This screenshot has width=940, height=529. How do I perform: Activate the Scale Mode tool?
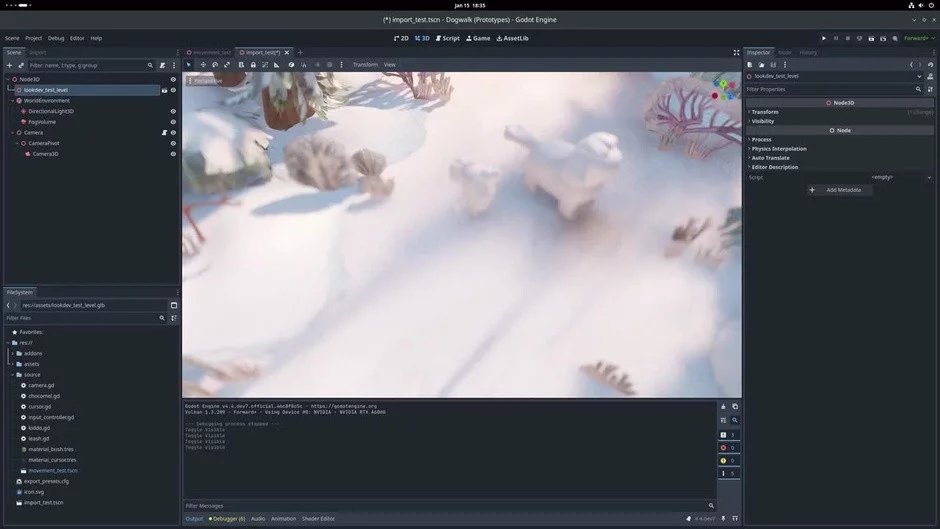pyautogui.click(x=227, y=65)
